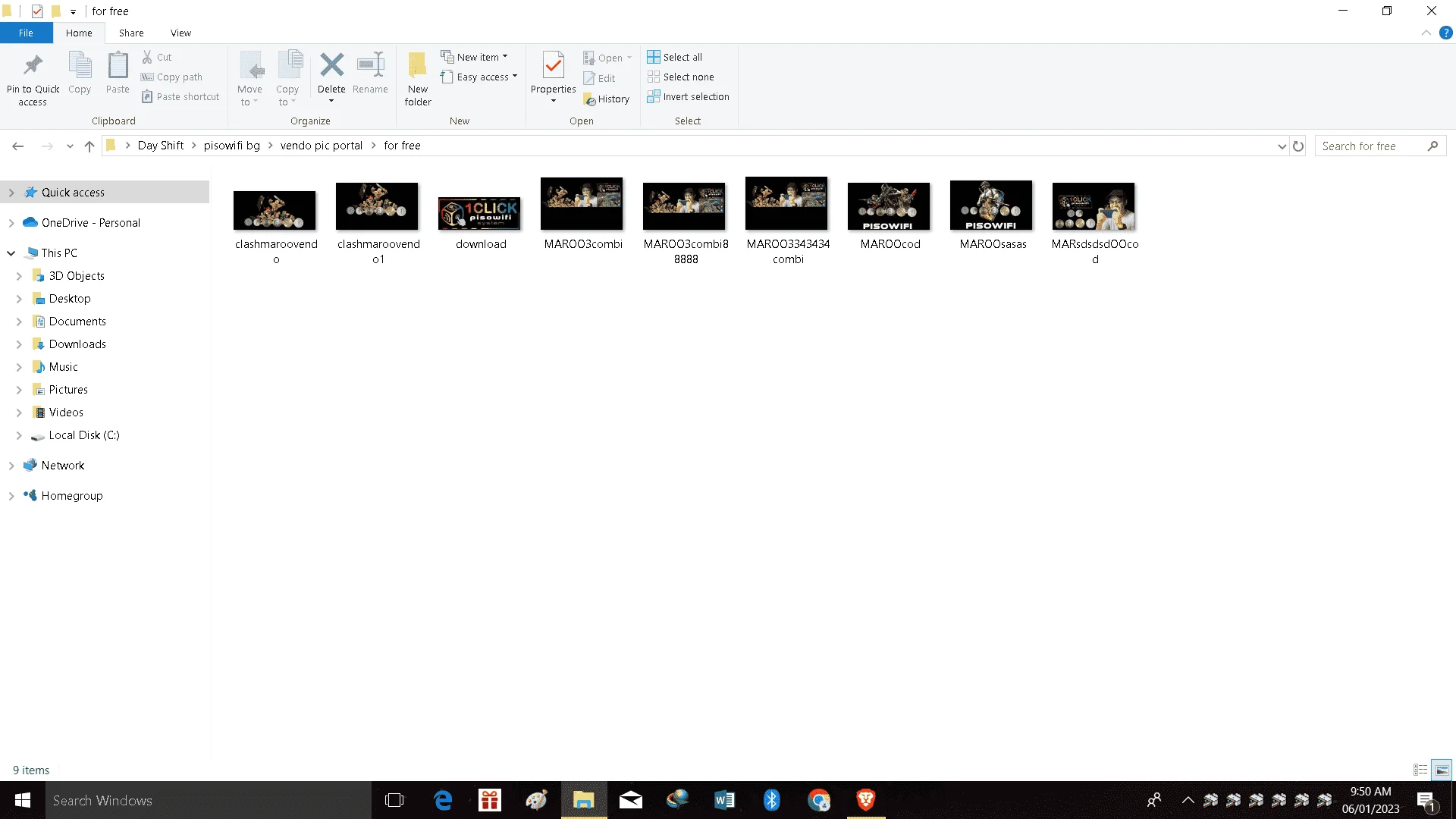Switch to Large icons view button

(1442, 770)
